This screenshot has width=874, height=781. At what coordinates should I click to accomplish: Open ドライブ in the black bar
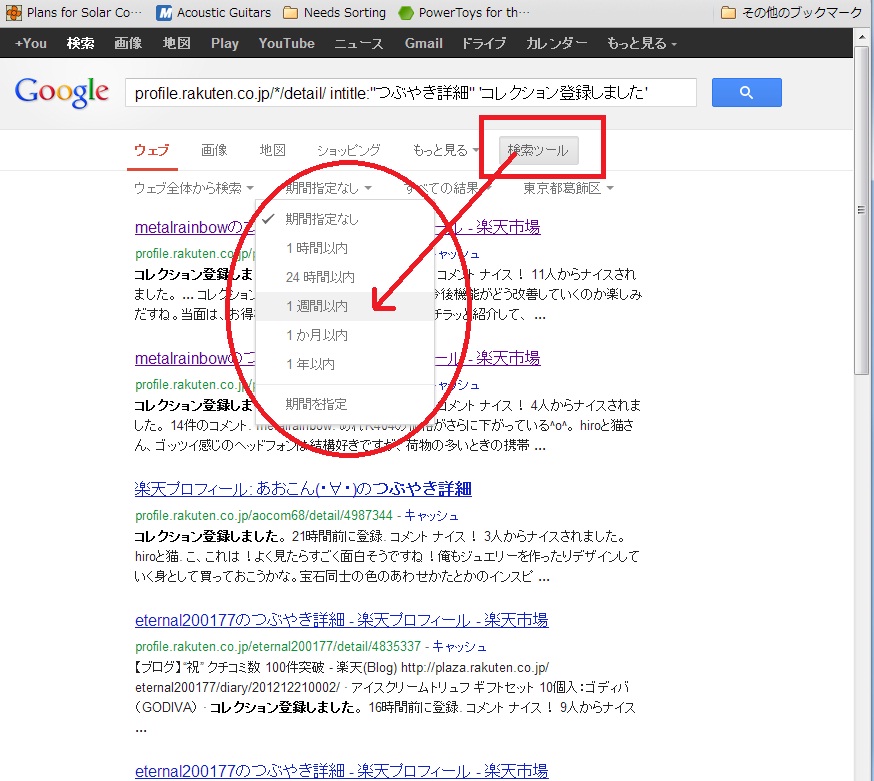pos(484,43)
